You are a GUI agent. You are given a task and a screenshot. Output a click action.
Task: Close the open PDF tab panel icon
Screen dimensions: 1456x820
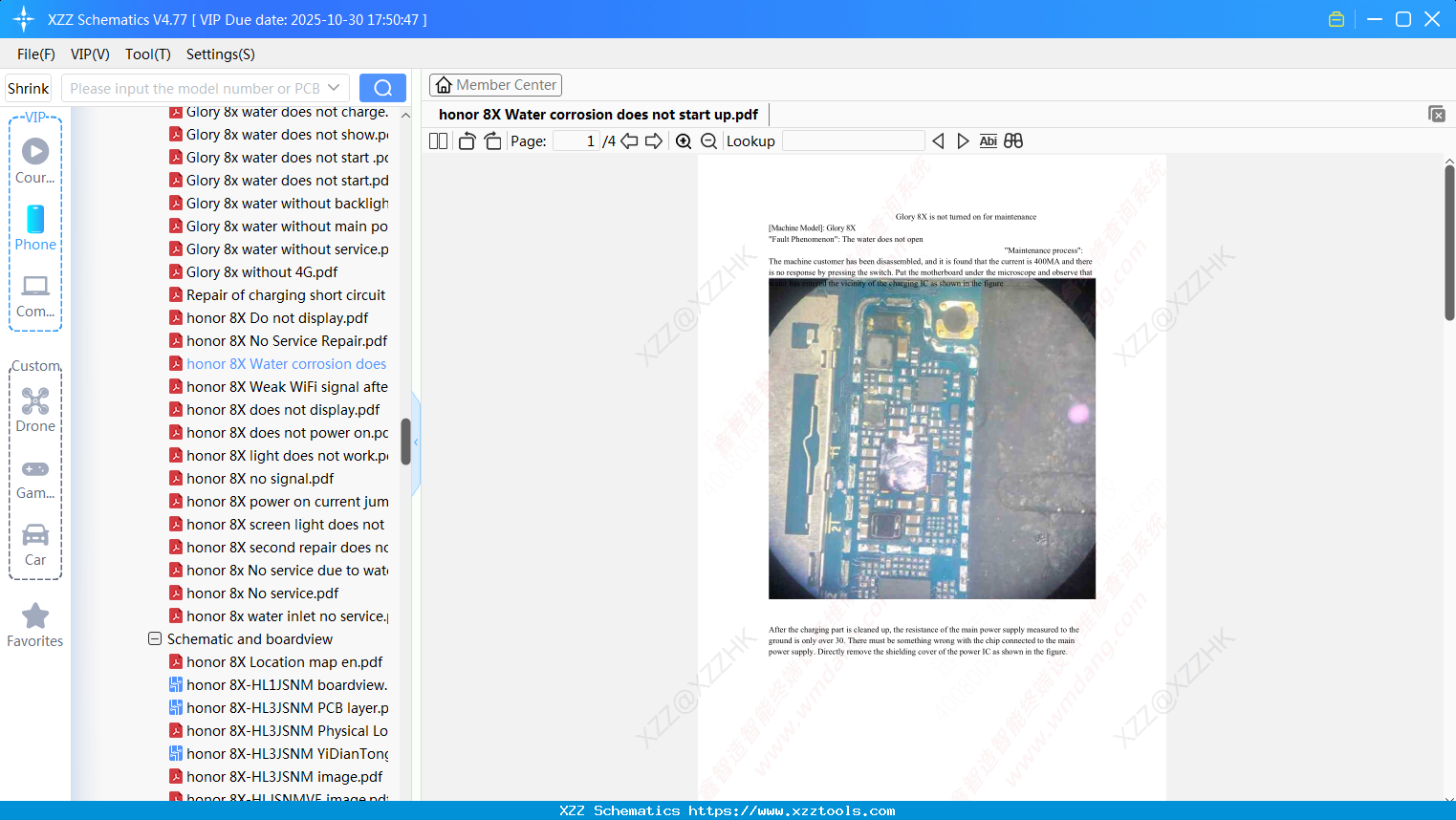tap(1437, 114)
